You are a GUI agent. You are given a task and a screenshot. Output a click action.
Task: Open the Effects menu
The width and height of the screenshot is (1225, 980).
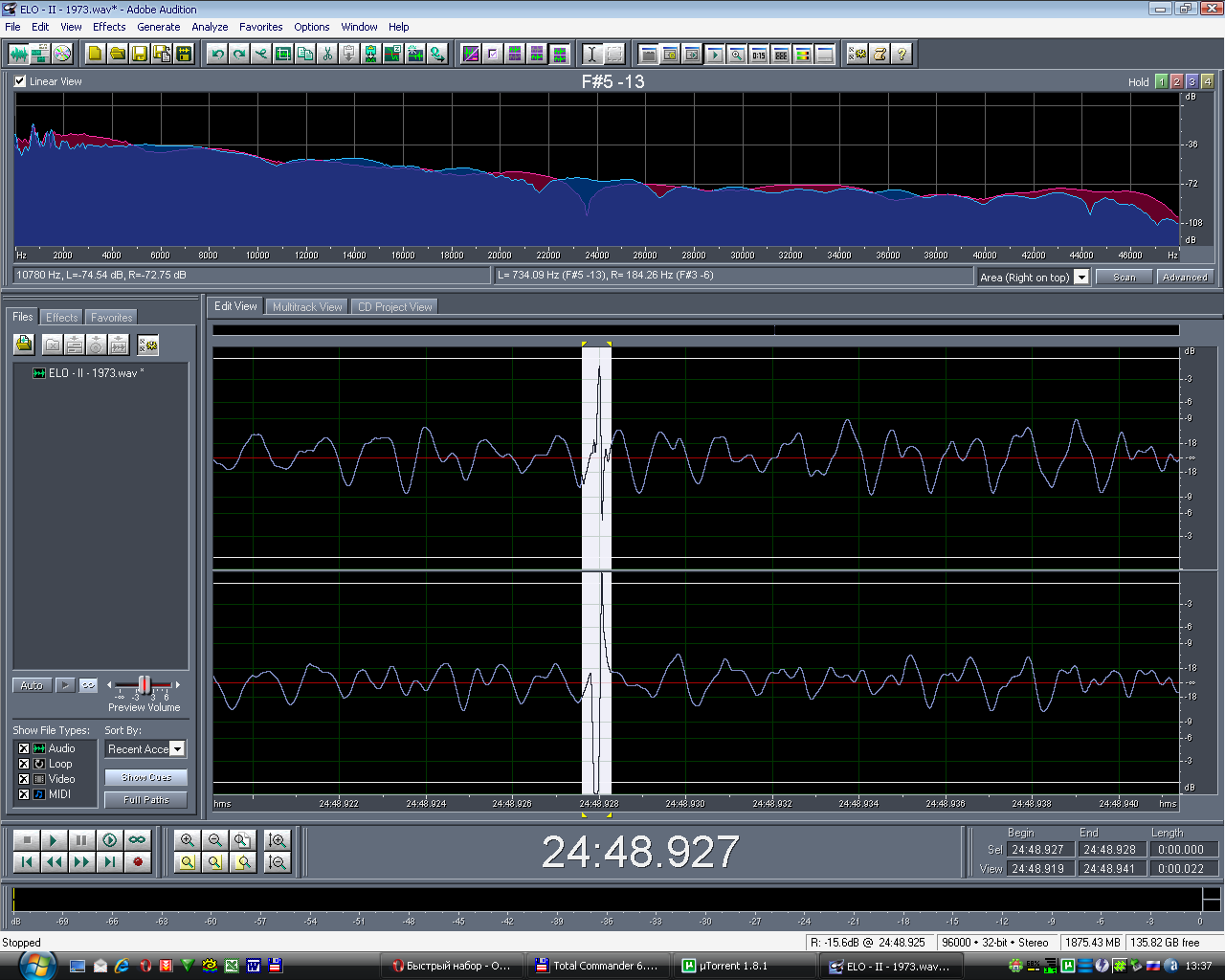pyautogui.click(x=109, y=27)
